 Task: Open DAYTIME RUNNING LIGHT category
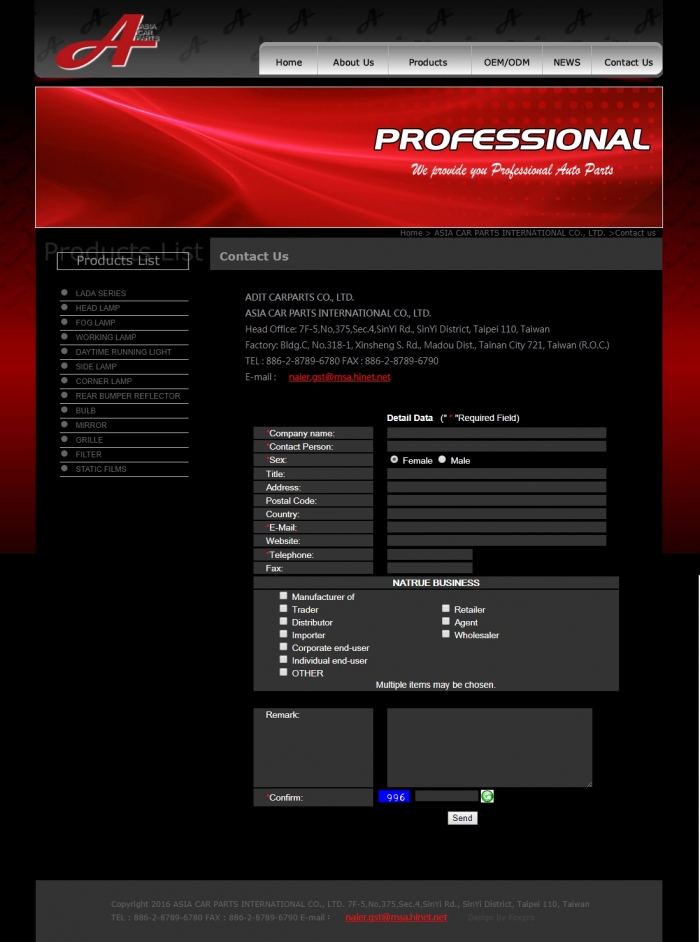coord(123,352)
